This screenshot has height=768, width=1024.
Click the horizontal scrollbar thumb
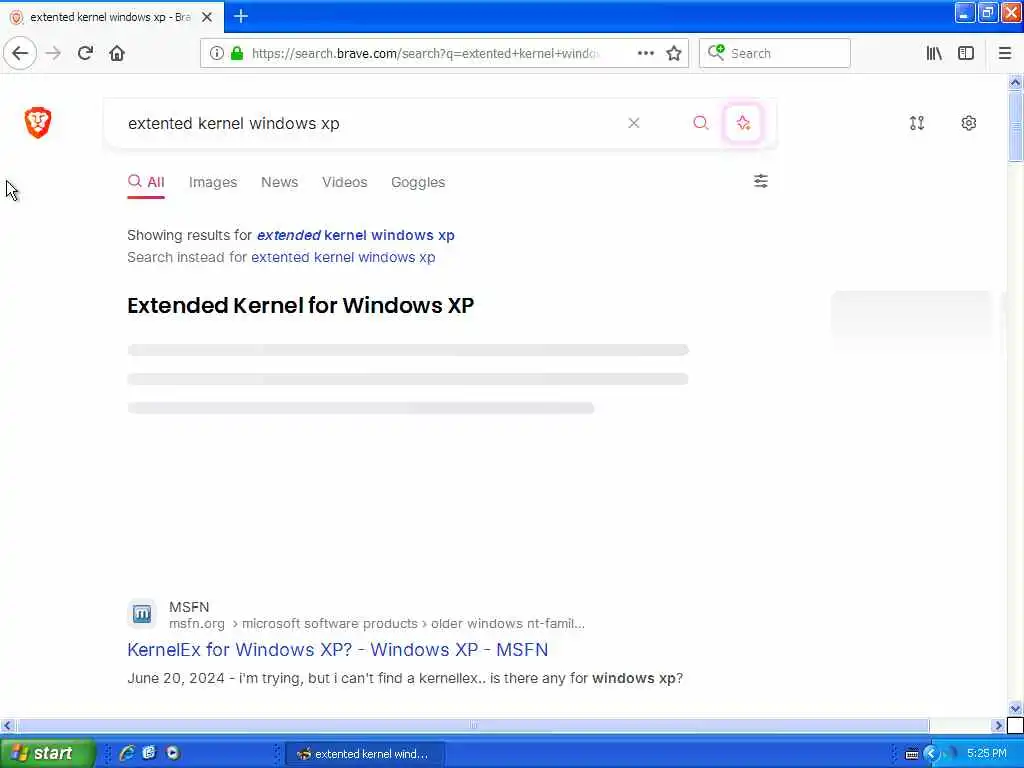pyautogui.click(x=473, y=725)
